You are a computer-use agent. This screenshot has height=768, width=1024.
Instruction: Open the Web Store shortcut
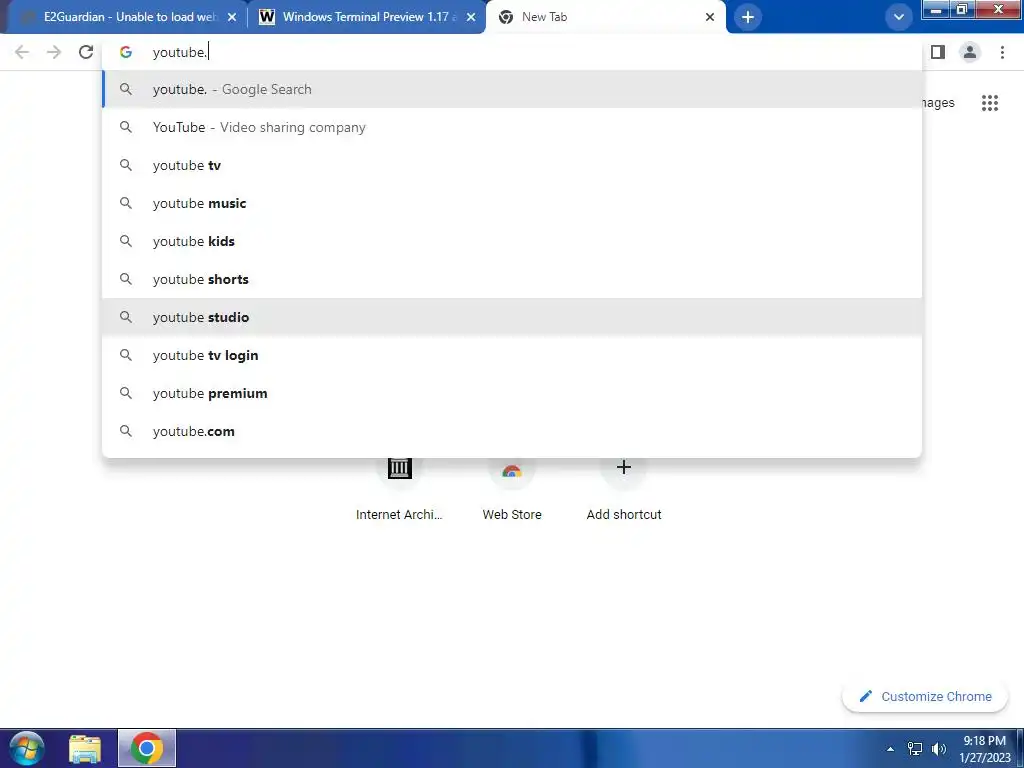[512, 490]
